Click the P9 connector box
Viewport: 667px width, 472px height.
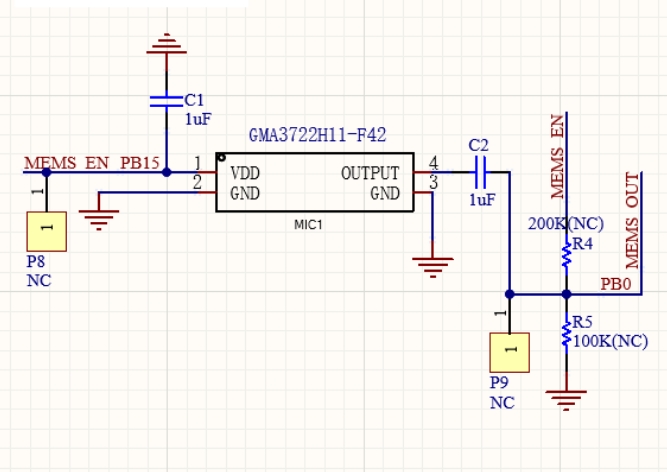(509, 354)
